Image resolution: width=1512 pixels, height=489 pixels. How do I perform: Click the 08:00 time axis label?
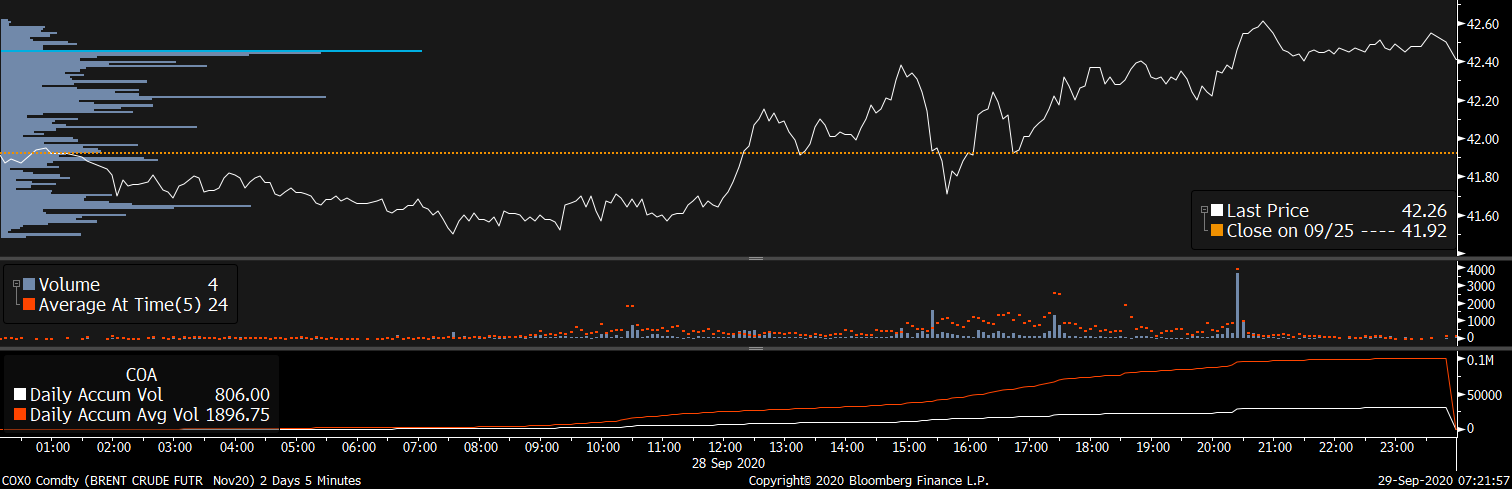click(480, 447)
